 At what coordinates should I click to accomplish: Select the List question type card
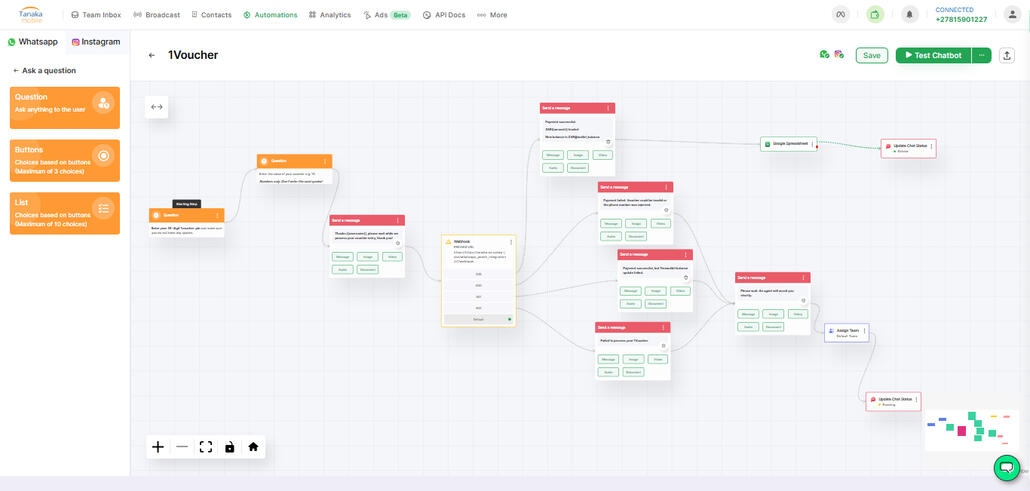tap(65, 213)
